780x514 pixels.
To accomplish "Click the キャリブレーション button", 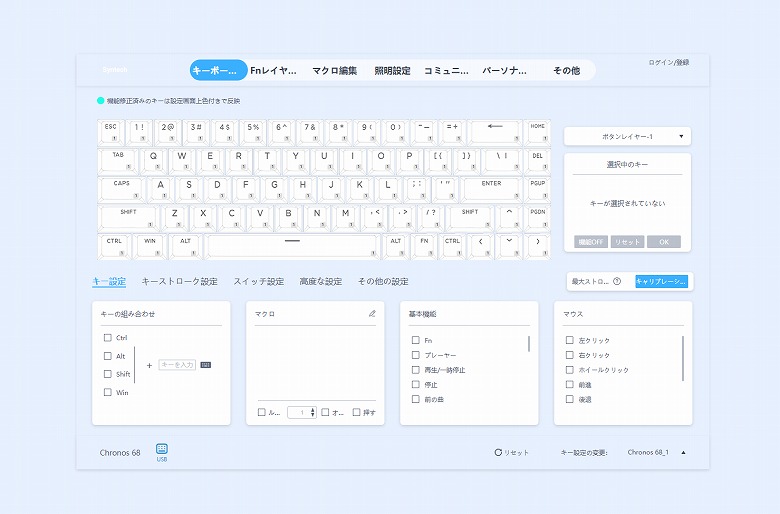I will coord(662,281).
